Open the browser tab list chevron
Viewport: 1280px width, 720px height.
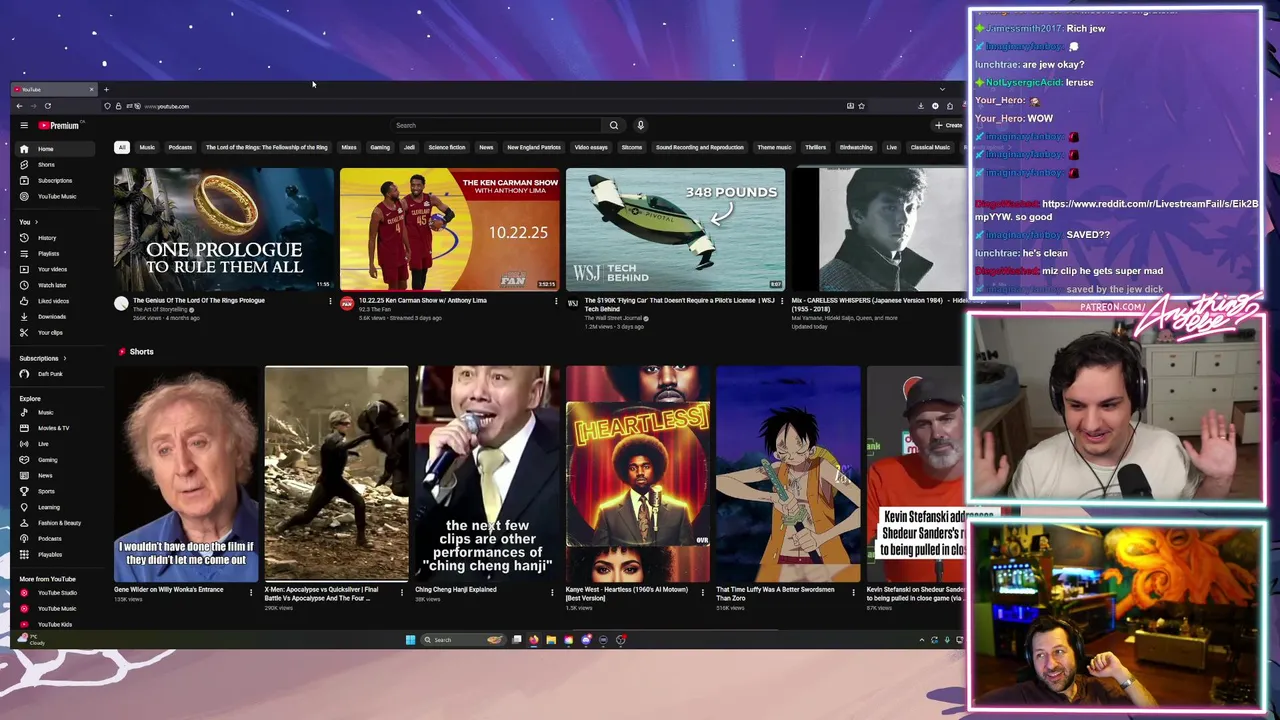[x=941, y=90]
